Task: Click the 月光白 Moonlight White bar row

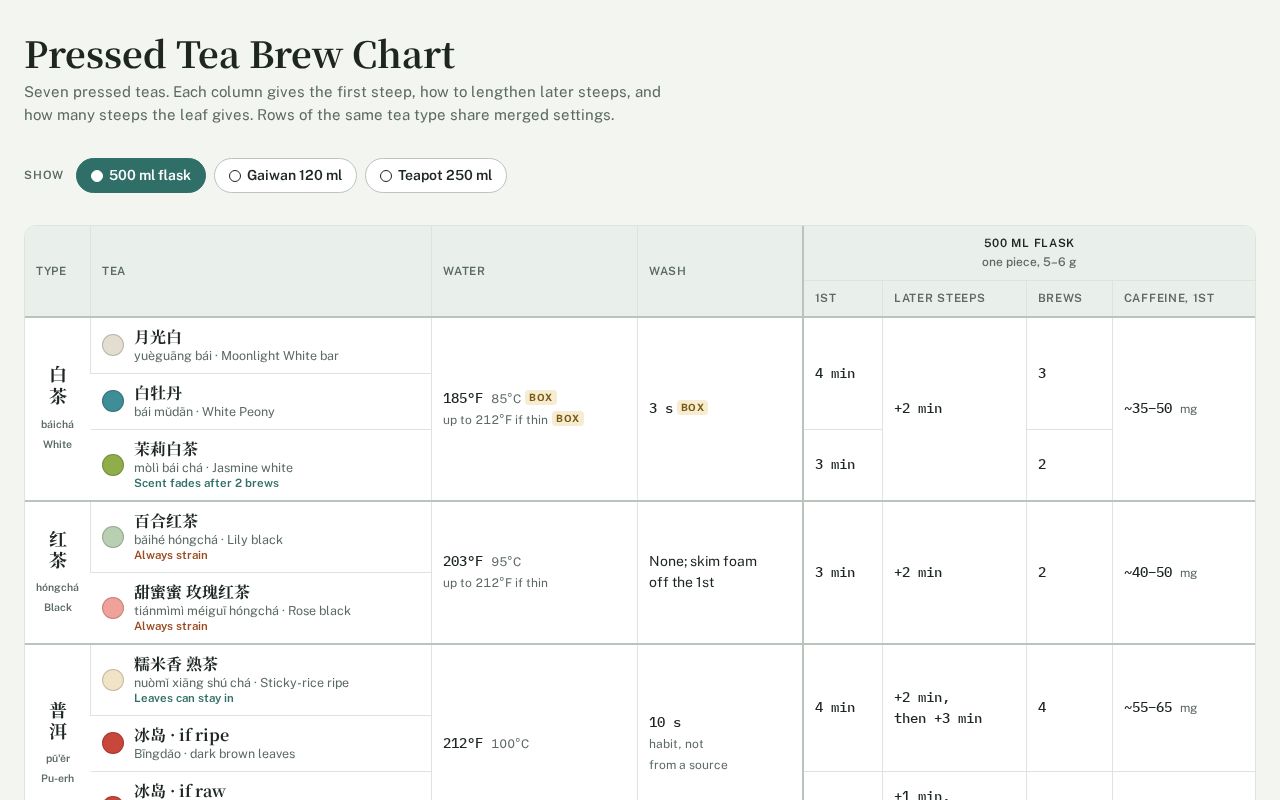Action: tap(261, 346)
